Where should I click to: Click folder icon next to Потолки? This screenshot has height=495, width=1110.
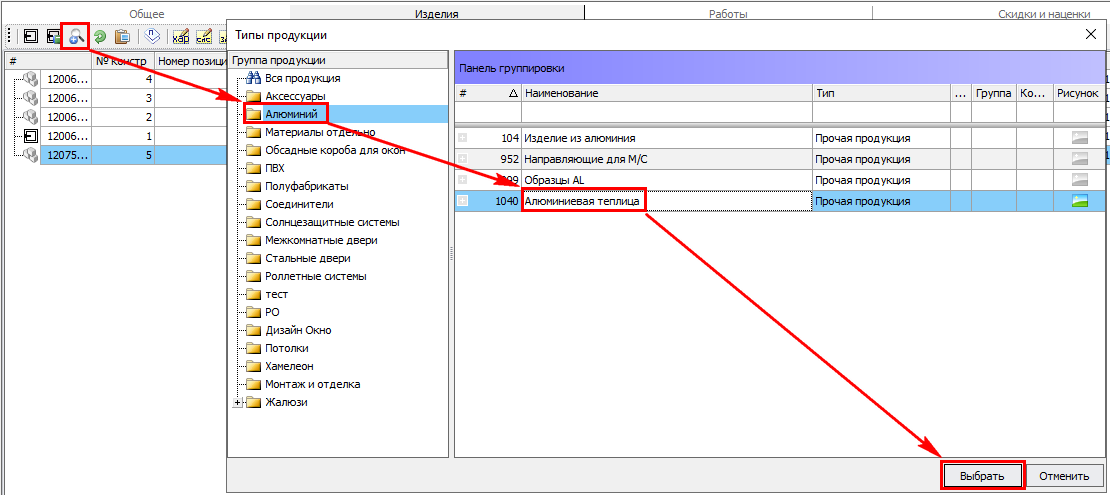coord(253,348)
